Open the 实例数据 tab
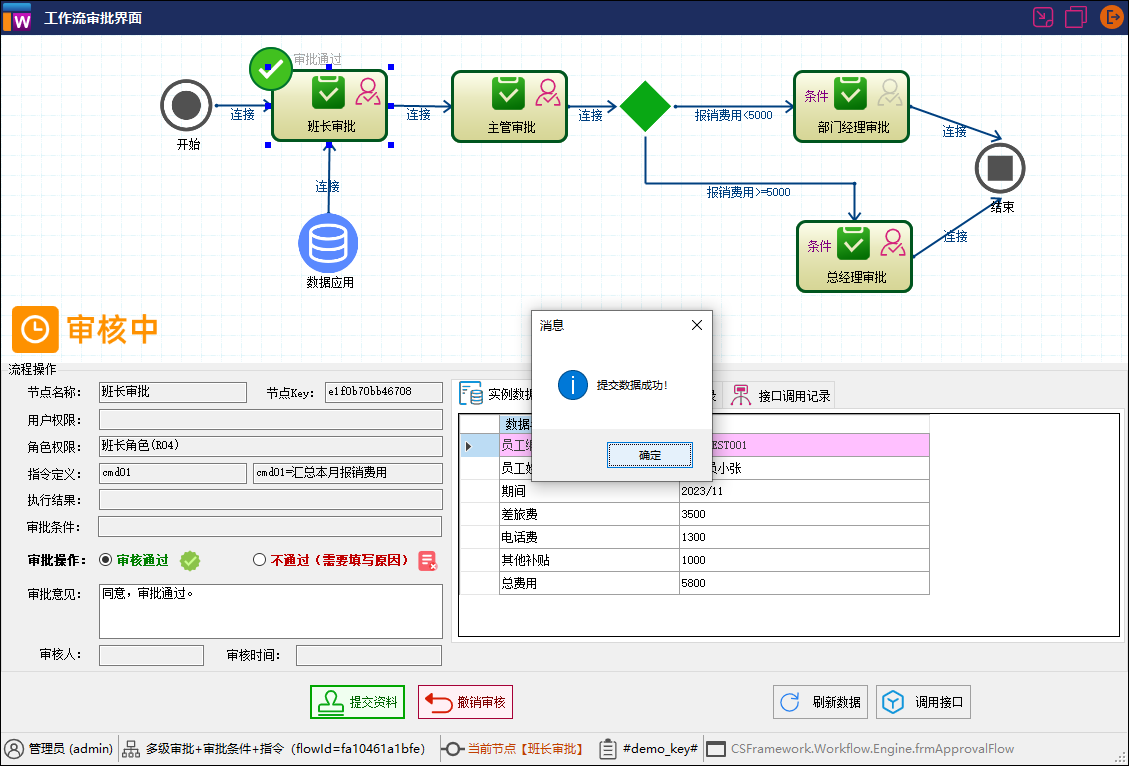Image resolution: width=1129 pixels, height=766 pixels. [x=498, y=395]
